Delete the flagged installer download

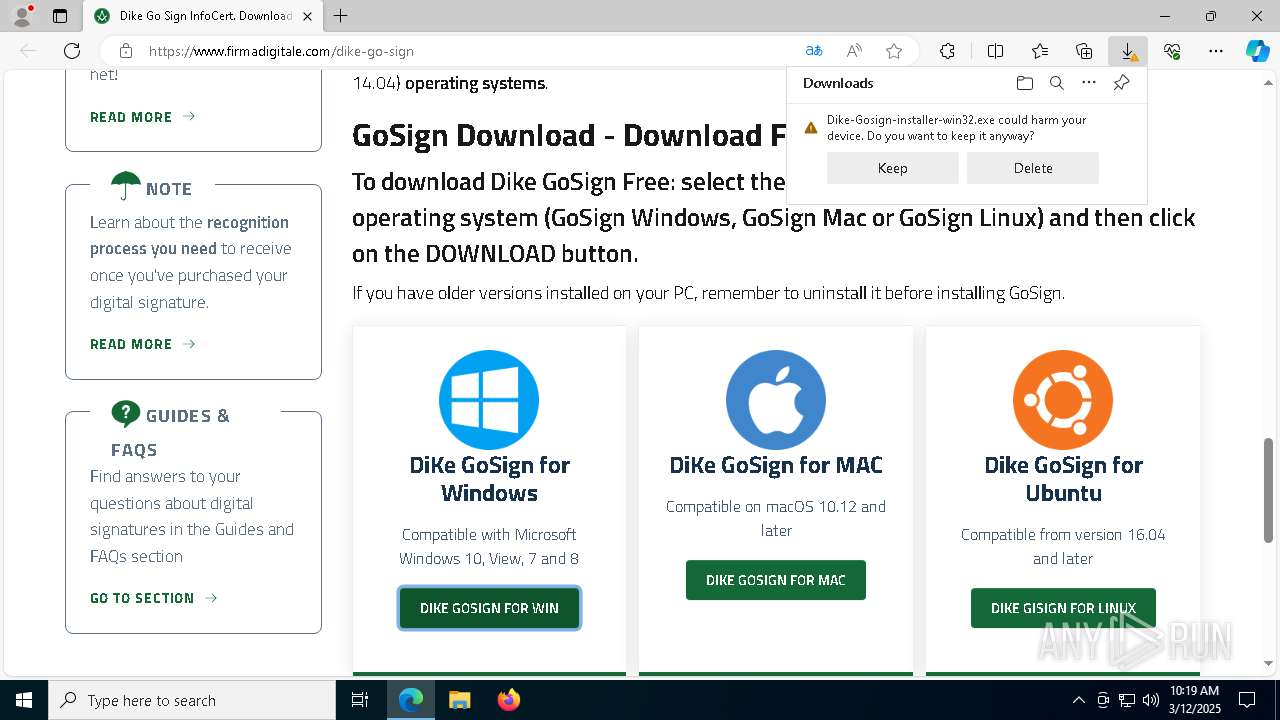click(1032, 168)
